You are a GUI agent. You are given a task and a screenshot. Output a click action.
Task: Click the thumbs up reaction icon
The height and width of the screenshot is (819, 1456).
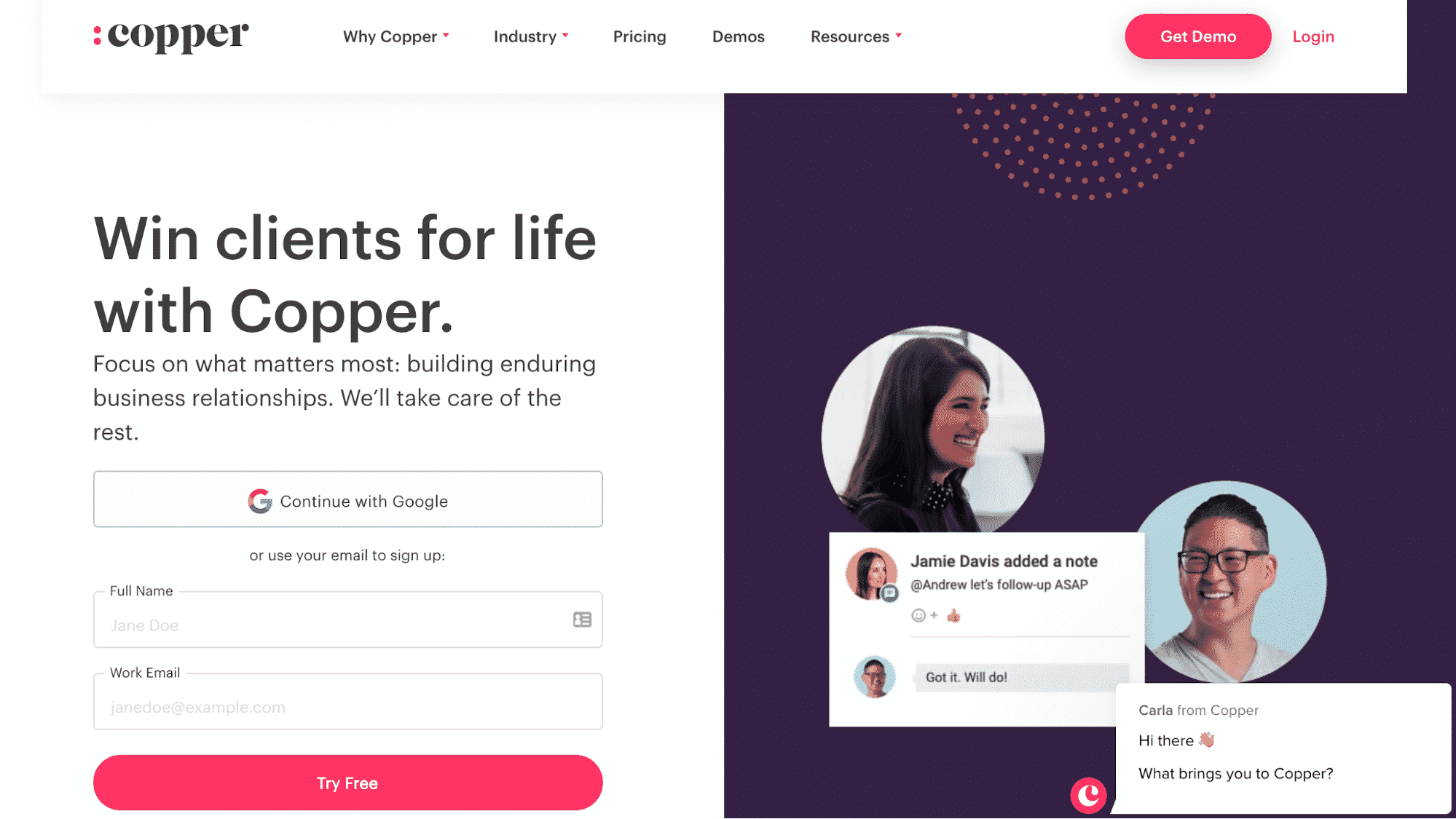click(953, 616)
